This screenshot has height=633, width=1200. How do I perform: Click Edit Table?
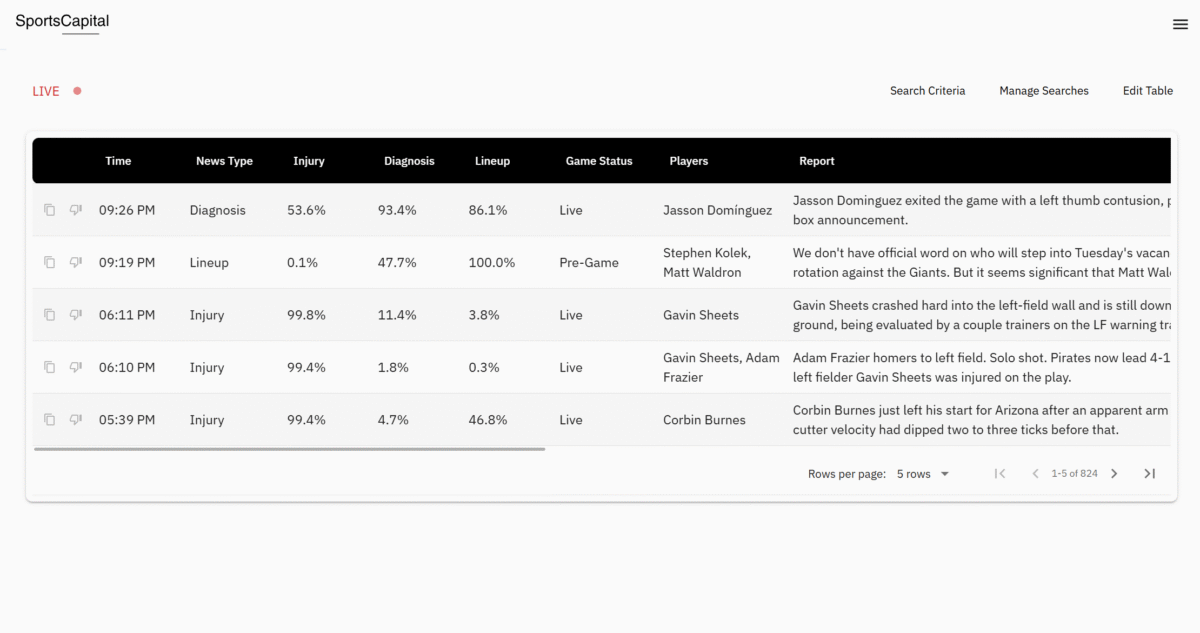point(1148,91)
